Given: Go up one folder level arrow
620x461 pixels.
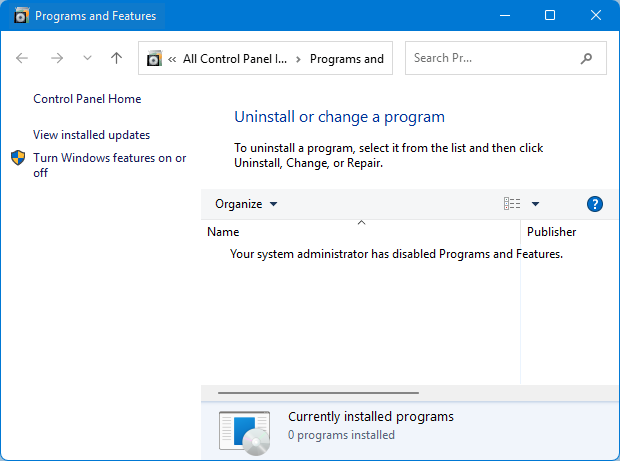Looking at the screenshot, I should 116,59.
